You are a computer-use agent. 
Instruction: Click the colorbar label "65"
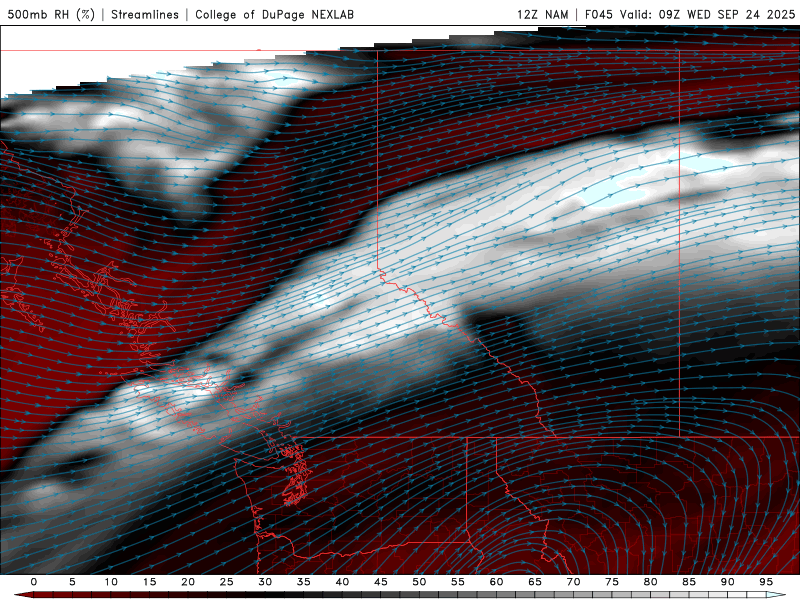point(535,582)
